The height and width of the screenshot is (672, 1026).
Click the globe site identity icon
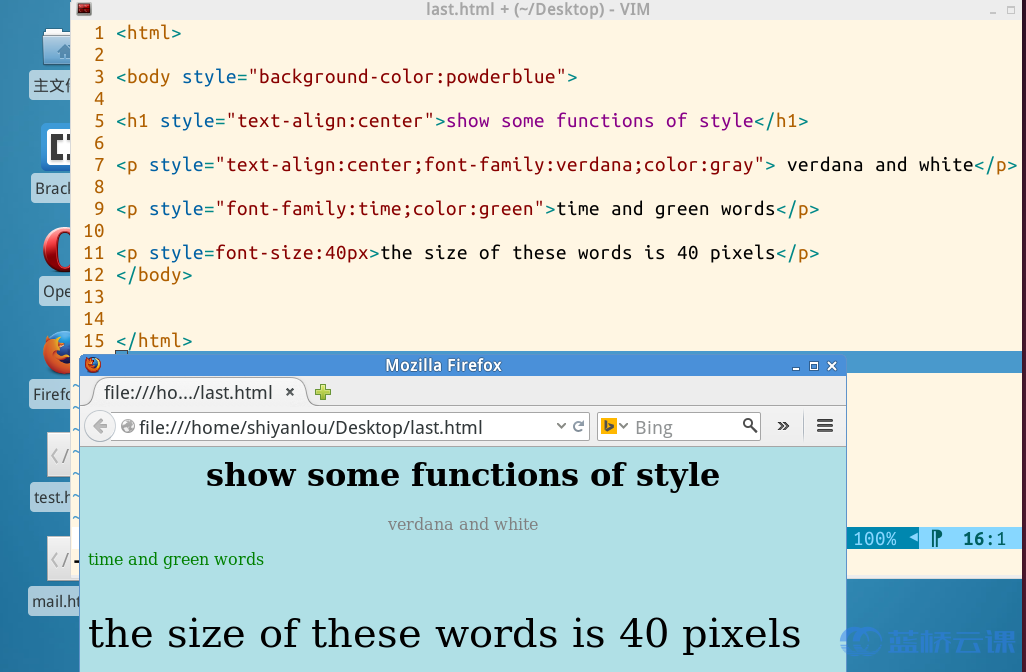128,427
